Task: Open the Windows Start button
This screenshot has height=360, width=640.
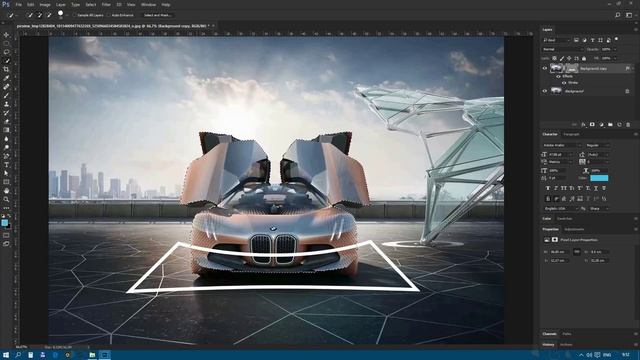Action: click(x=6, y=355)
